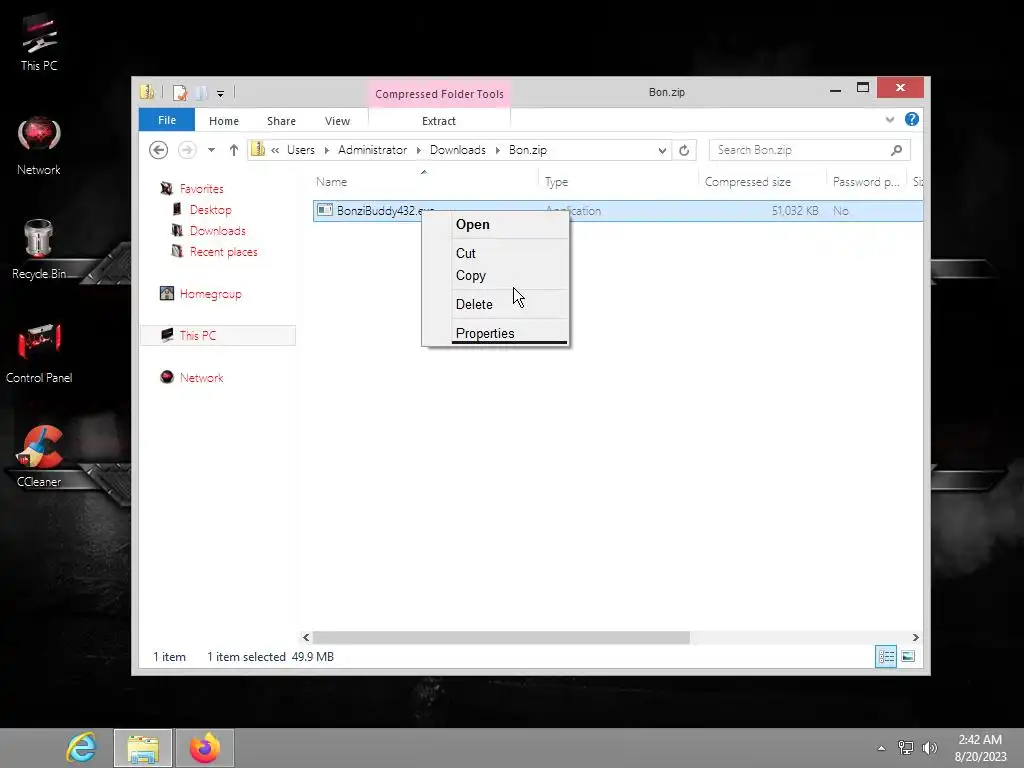Expand the ribbon with the chevron

coord(889,120)
